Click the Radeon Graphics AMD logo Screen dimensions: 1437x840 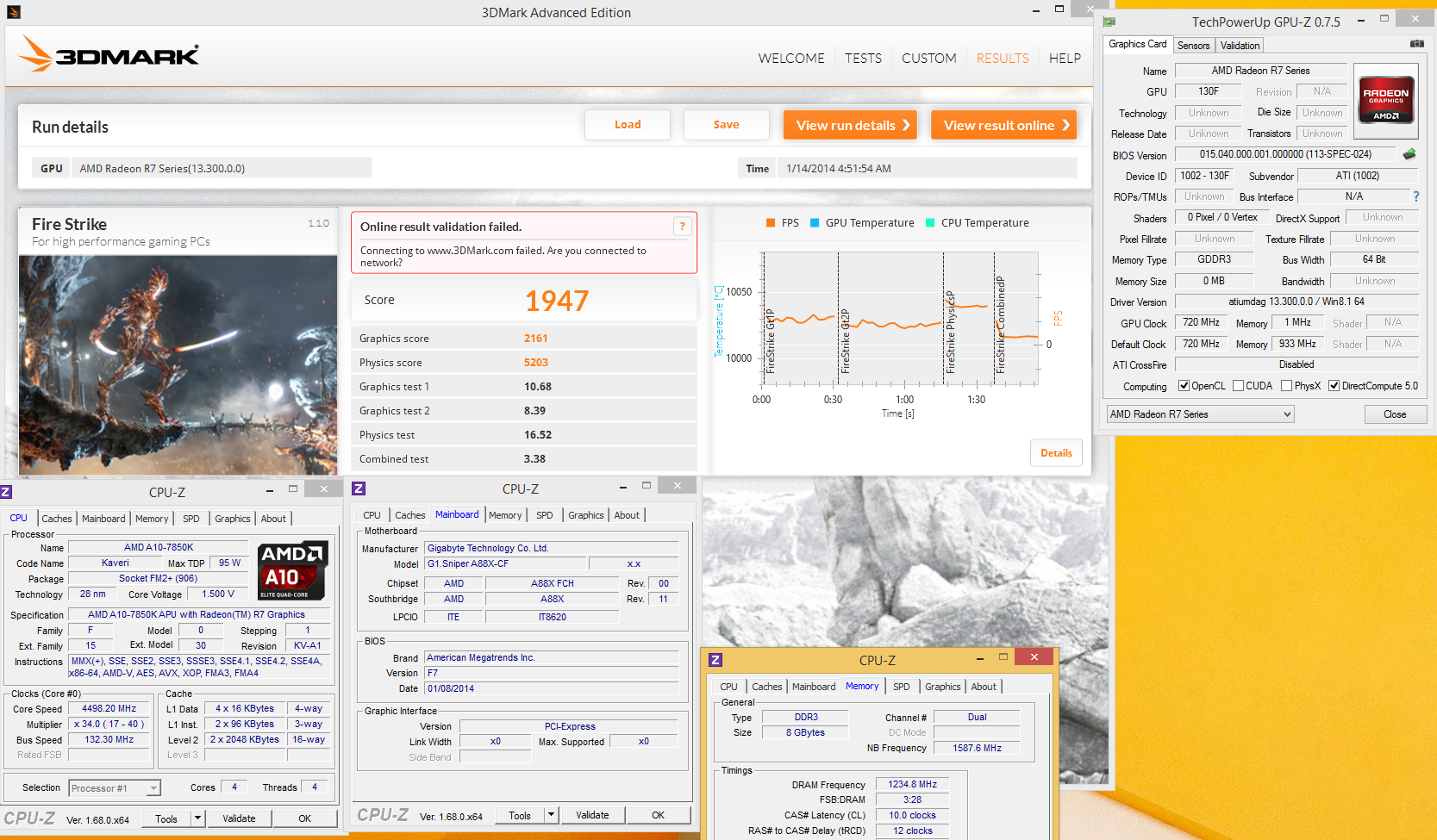(1385, 102)
